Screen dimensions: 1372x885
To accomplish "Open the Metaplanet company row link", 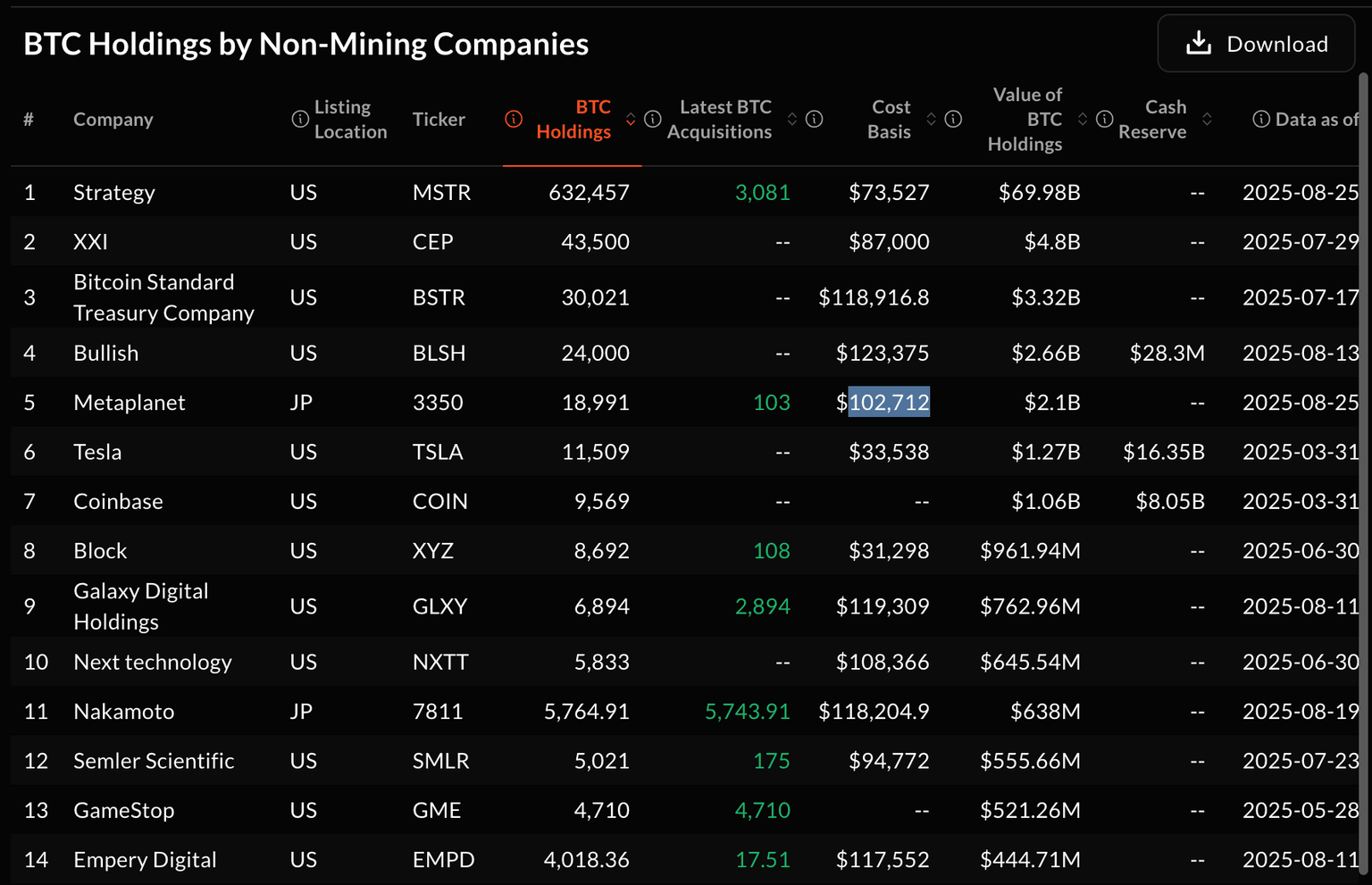I will pos(130,403).
